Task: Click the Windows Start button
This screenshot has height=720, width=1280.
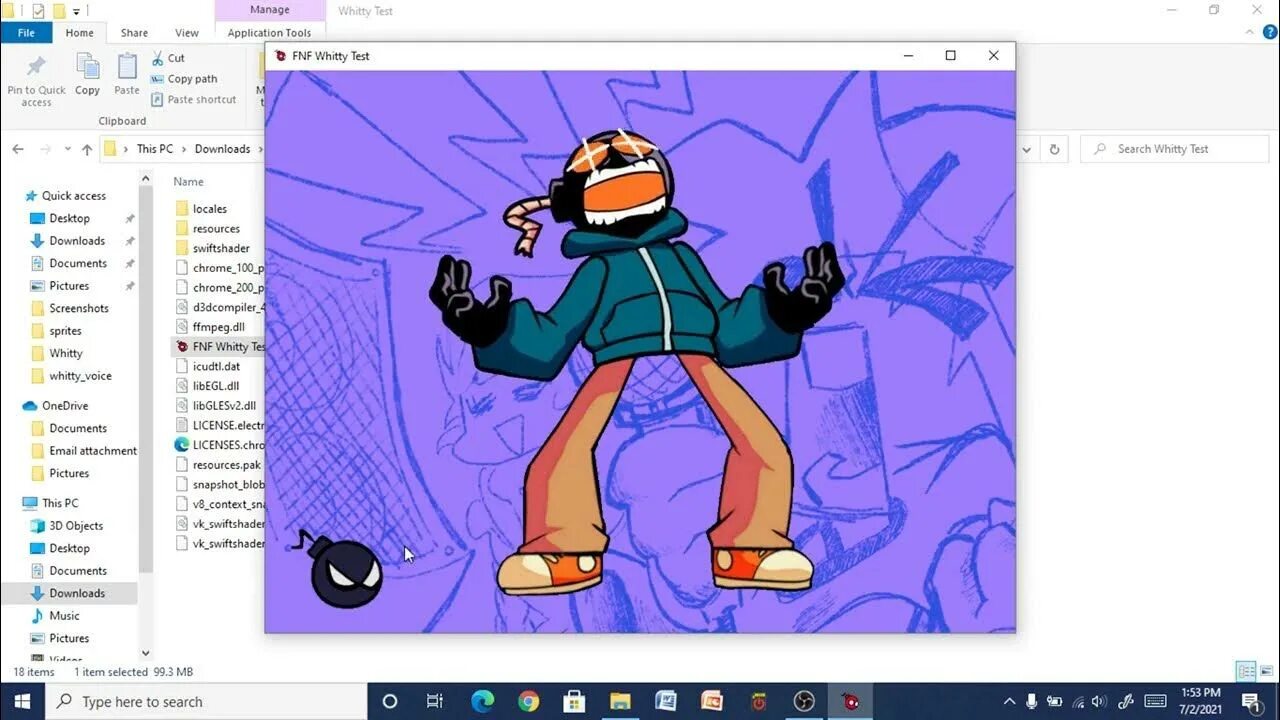Action: [23, 701]
